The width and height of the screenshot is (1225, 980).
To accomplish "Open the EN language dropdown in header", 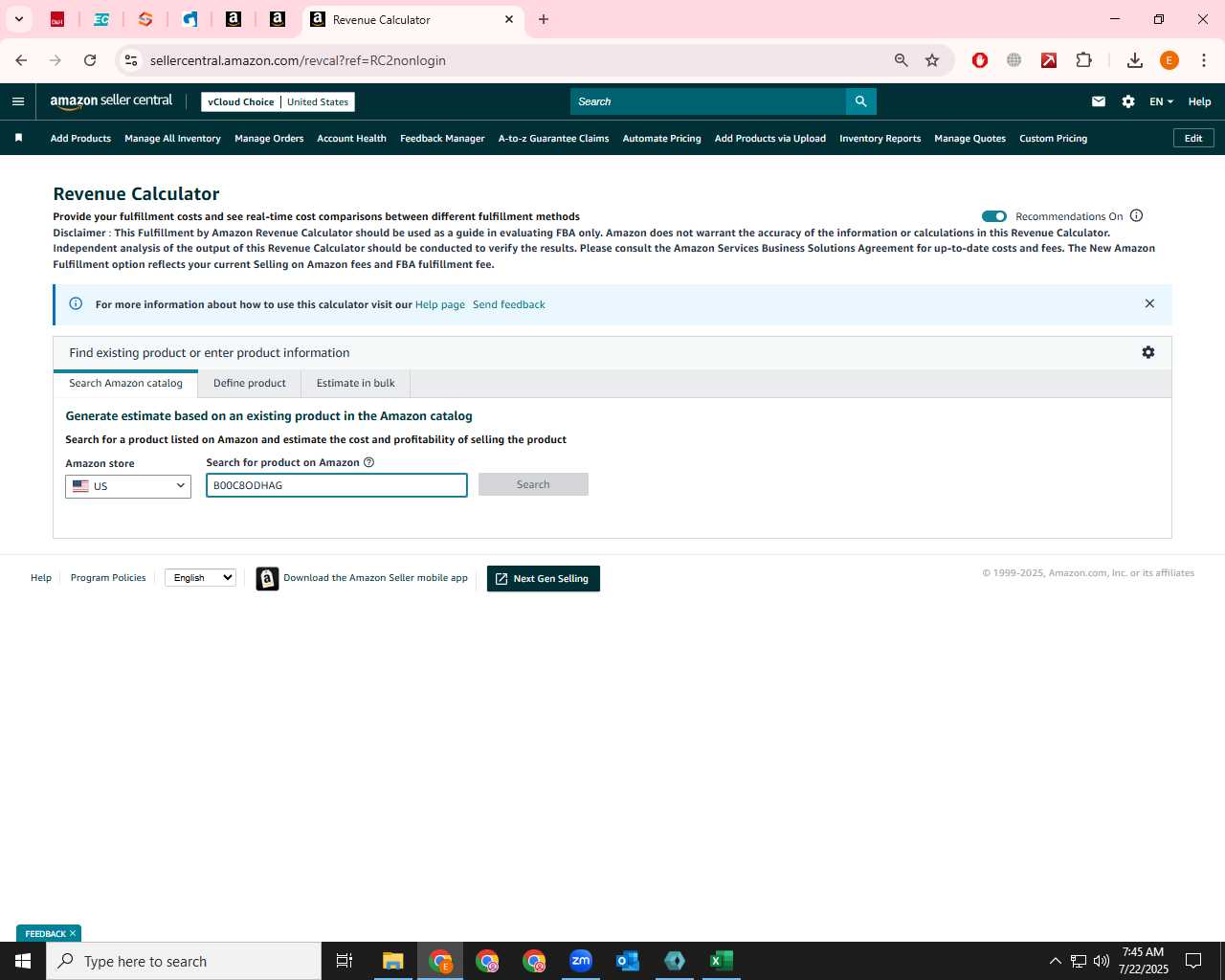I will point(1161,101).
